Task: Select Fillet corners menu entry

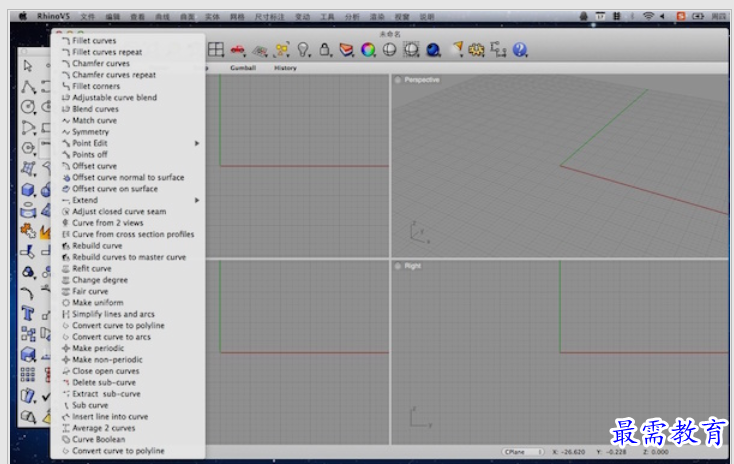Action: click(x=96, y=86)
